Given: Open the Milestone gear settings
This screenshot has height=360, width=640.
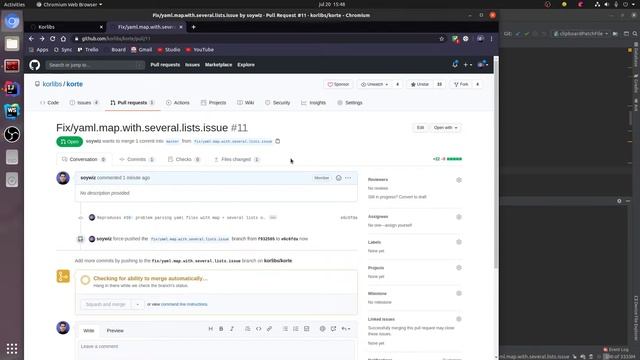Looking at the screenshot, I should point(459,293).
